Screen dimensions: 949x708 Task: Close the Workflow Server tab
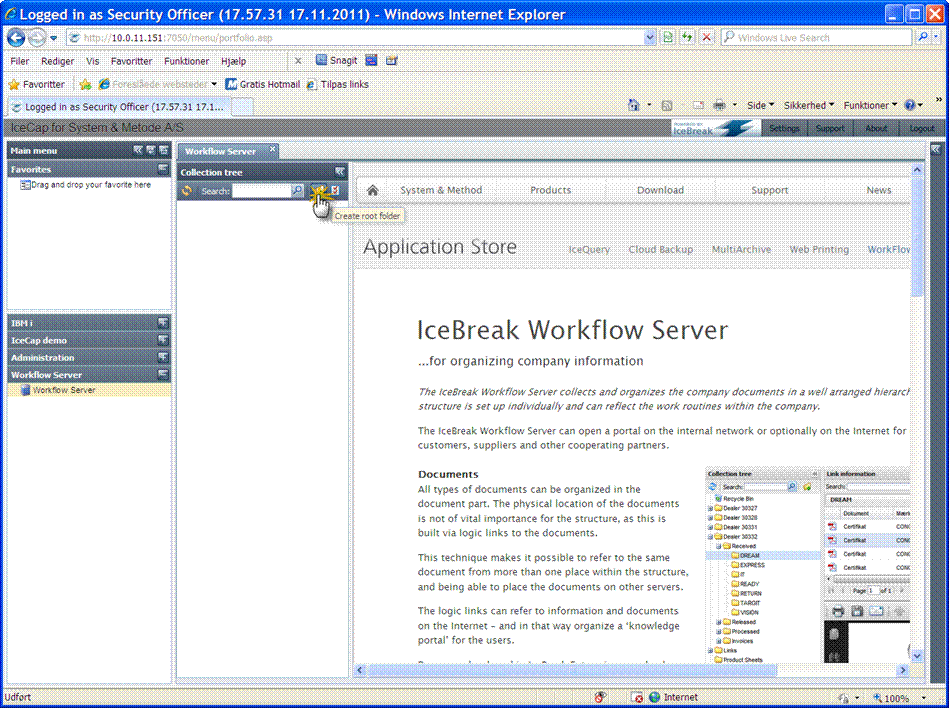point(272,148)
